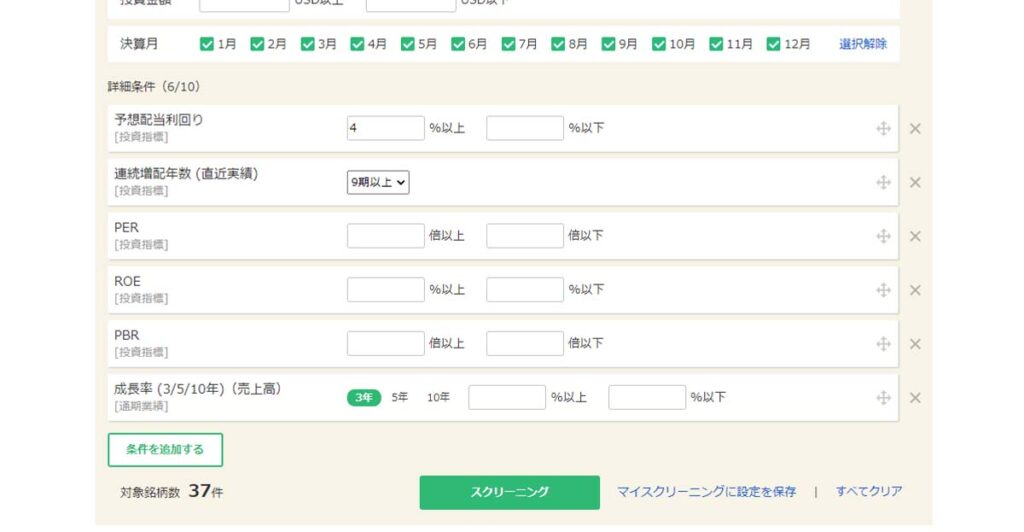Click the move handle on 予想配当利回り row
The height and width of the screenshot is (532, 1024).
tap(883, 129)
